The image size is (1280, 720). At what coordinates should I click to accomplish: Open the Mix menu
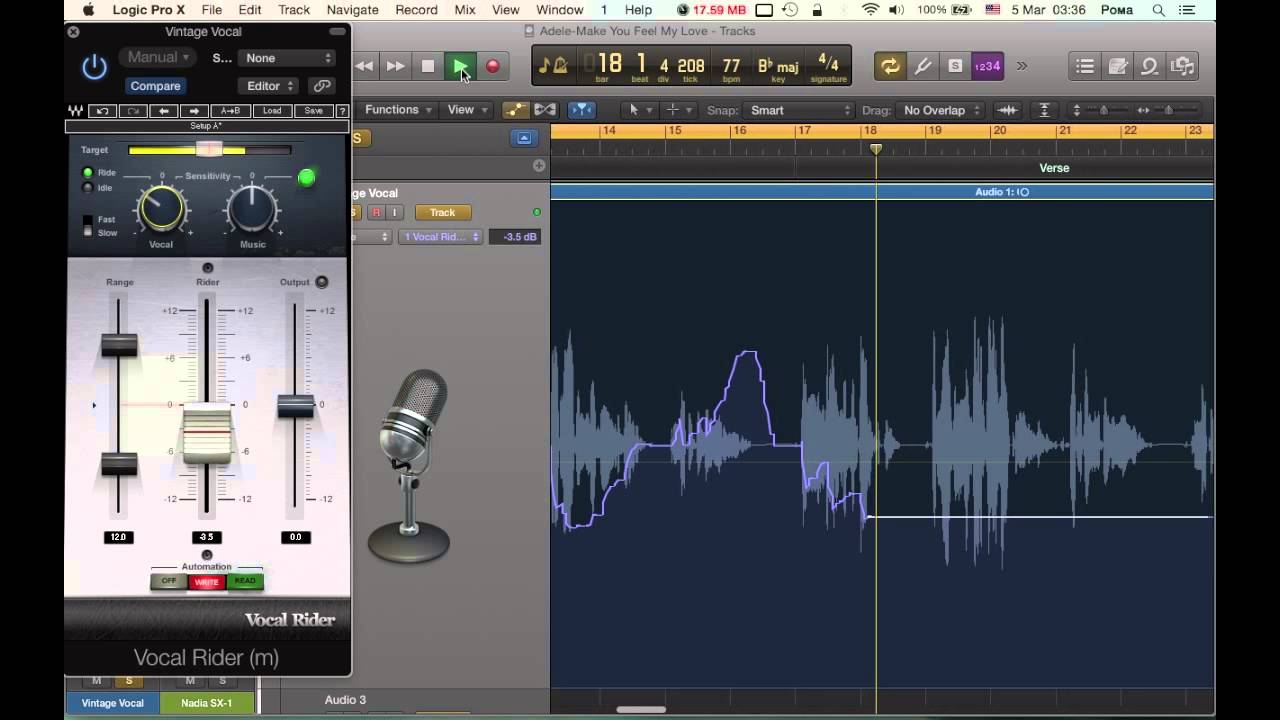pos(465,10)
